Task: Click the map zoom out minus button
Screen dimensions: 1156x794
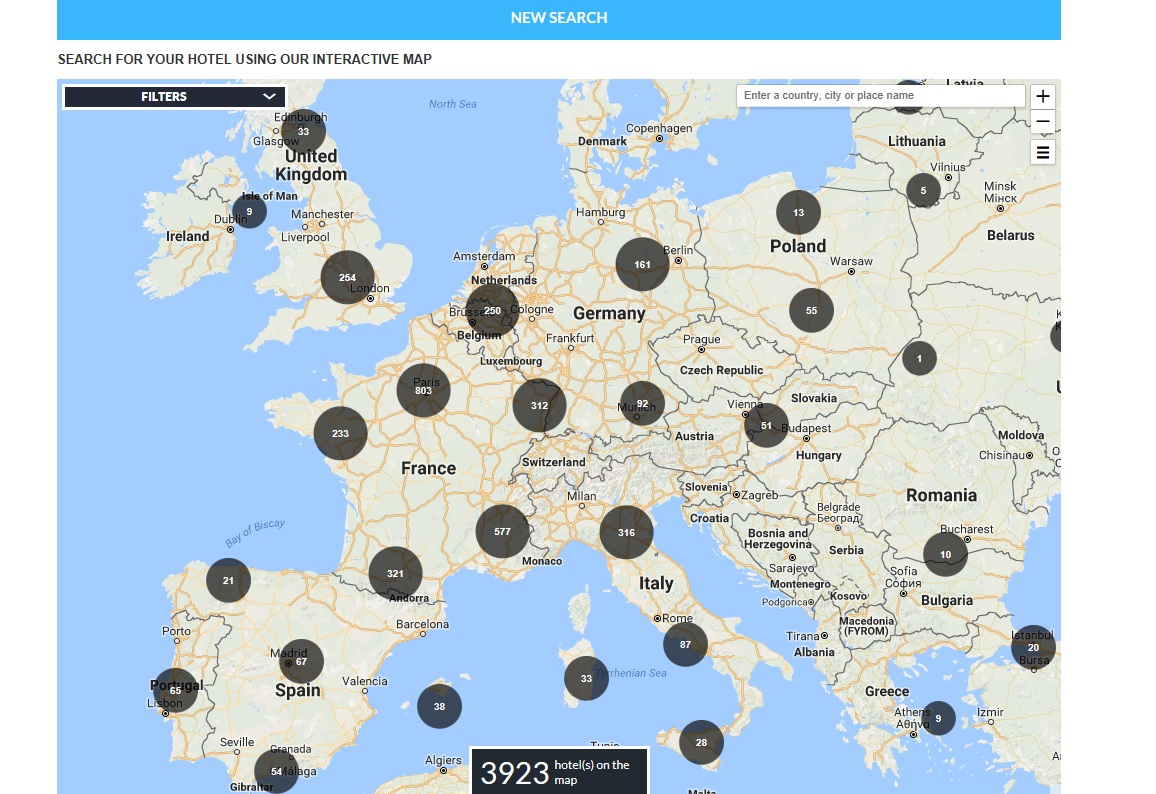Action: click(x=1043, y=123)
